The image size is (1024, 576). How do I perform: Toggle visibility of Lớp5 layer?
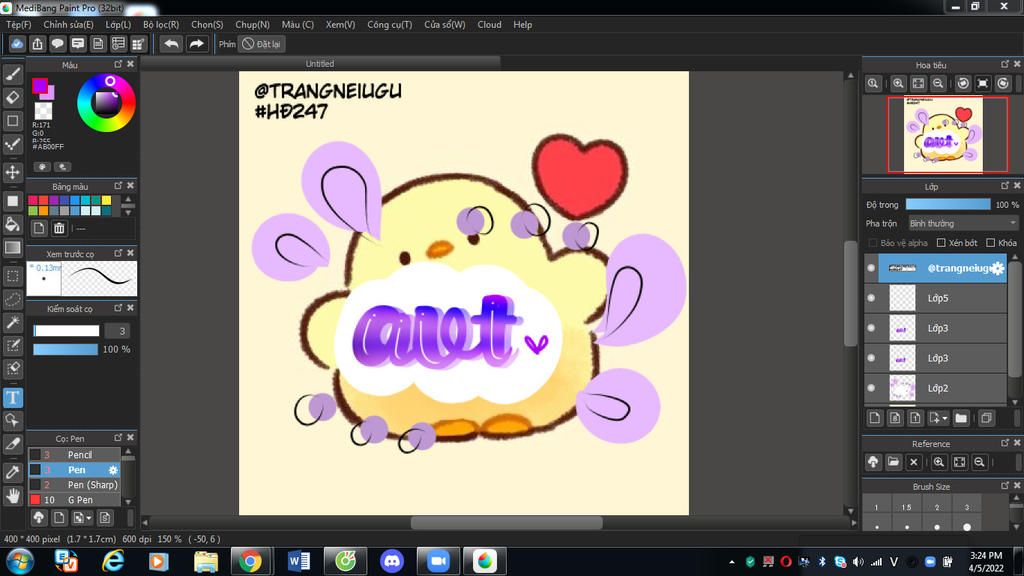pyautogui.click(x=871, y=298)
